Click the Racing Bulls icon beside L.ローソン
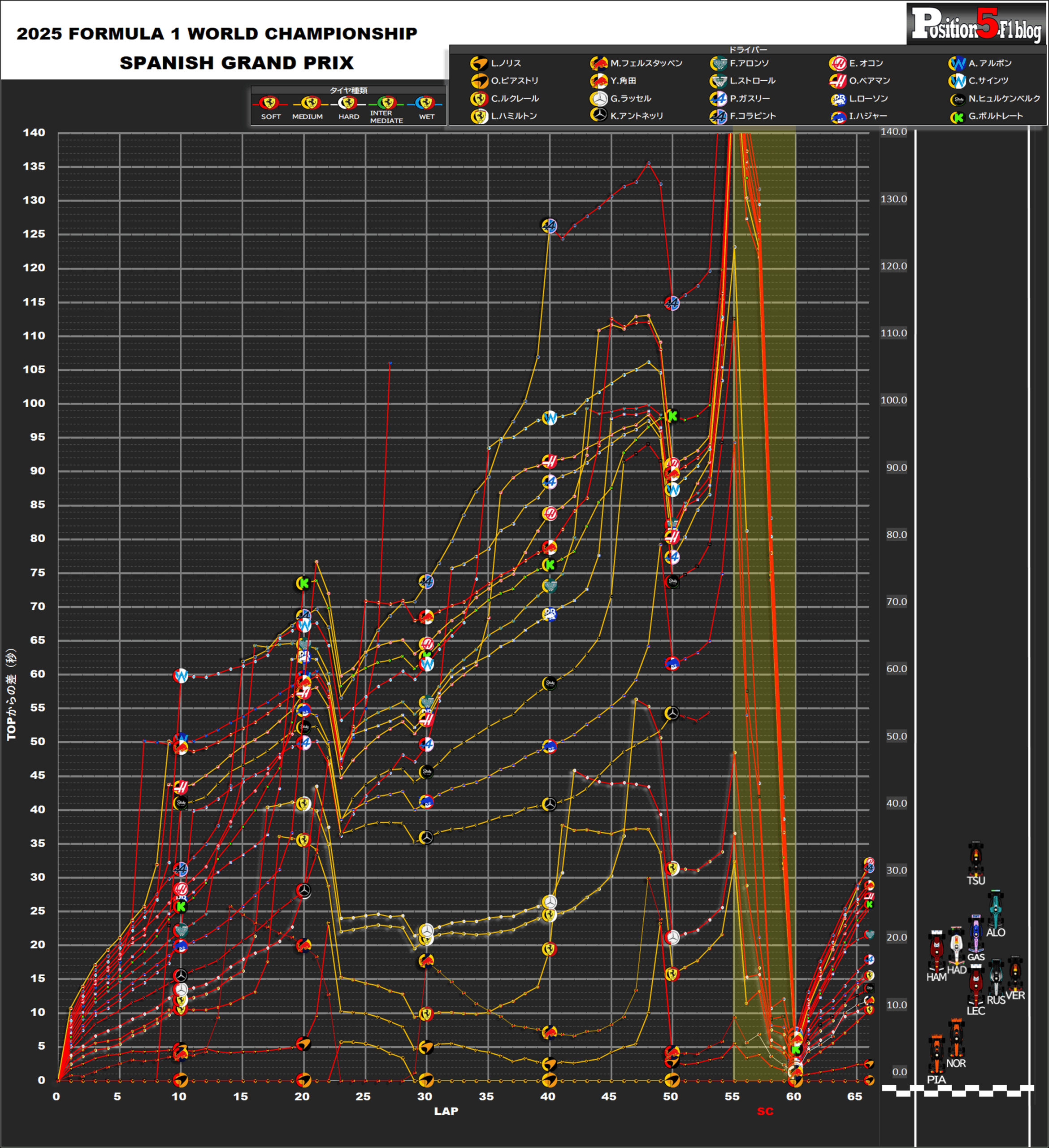Viewport: 1049px width, 1148px height. click(838, 100)
